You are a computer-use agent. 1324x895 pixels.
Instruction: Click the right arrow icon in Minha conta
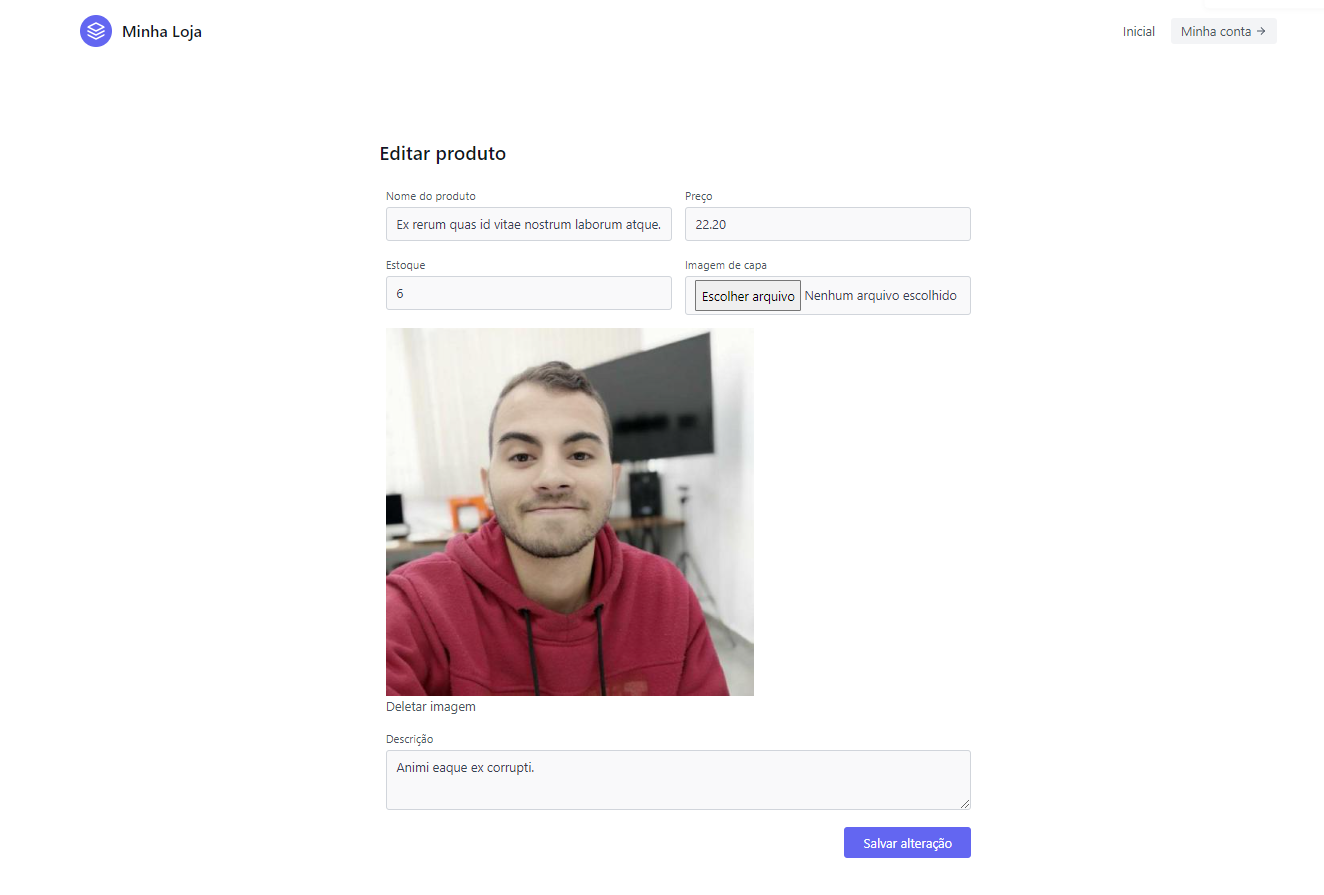pos(1261,31)
